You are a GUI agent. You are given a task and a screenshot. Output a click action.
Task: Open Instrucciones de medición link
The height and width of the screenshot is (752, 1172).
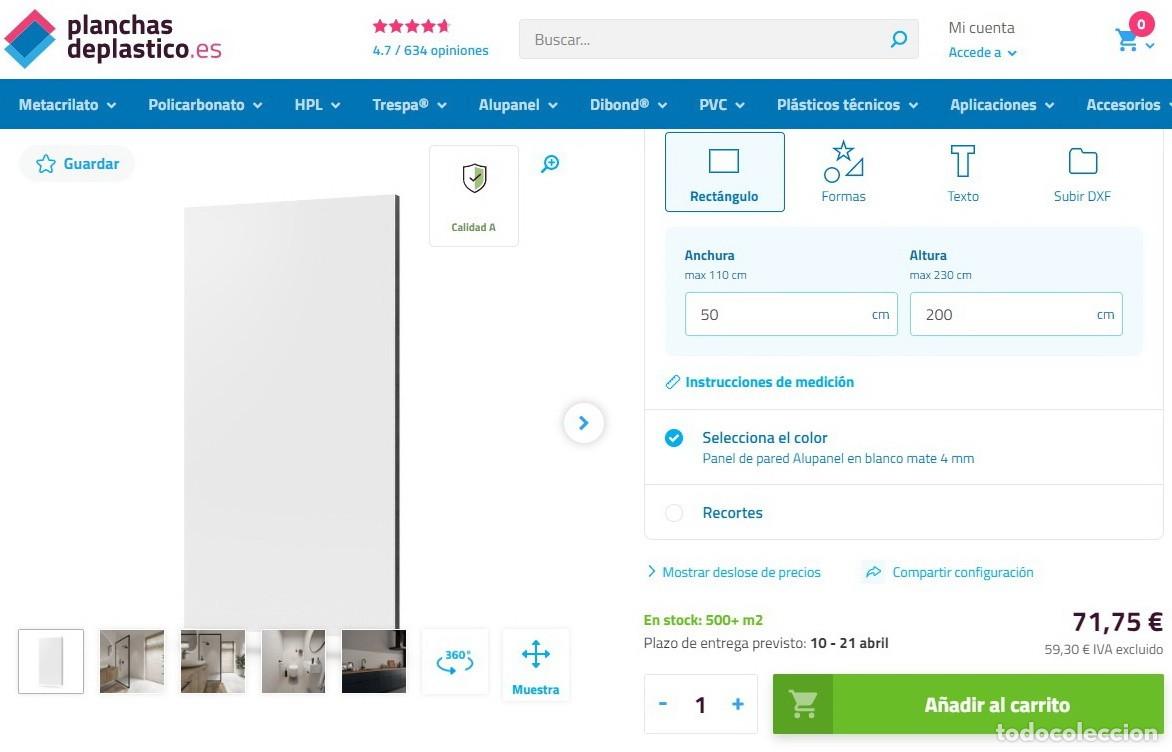tap(760, 382)
